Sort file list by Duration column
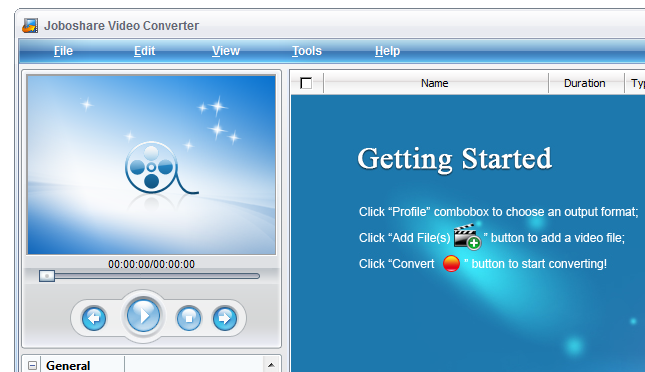 coord(586,83)
